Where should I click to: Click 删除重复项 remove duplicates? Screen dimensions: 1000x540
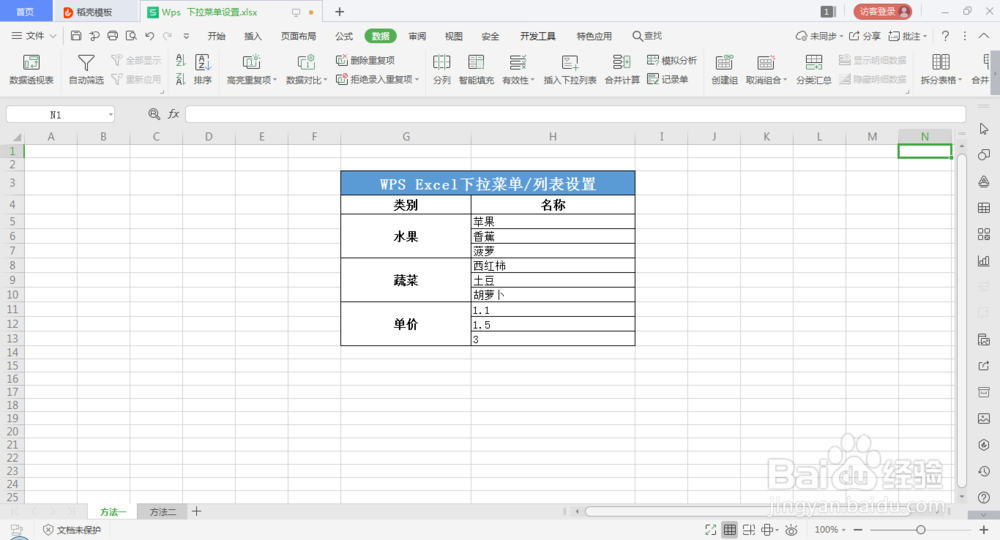(365, 60)
